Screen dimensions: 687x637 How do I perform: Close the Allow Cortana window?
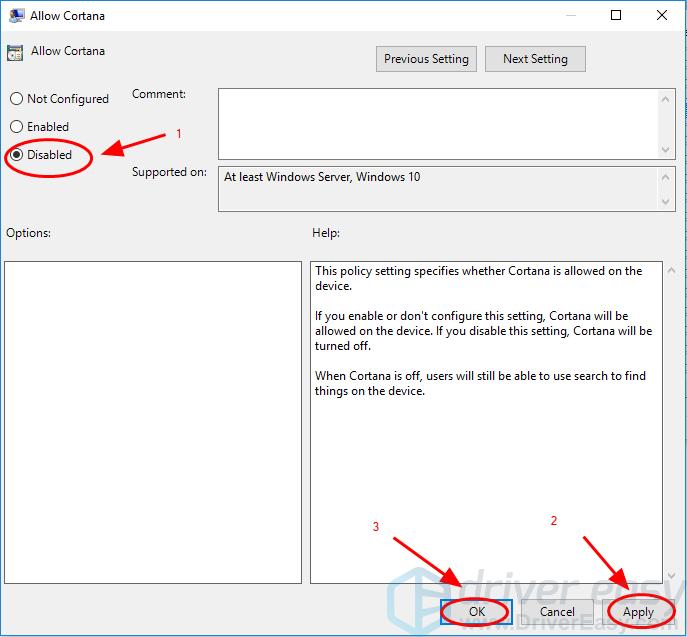662,15
